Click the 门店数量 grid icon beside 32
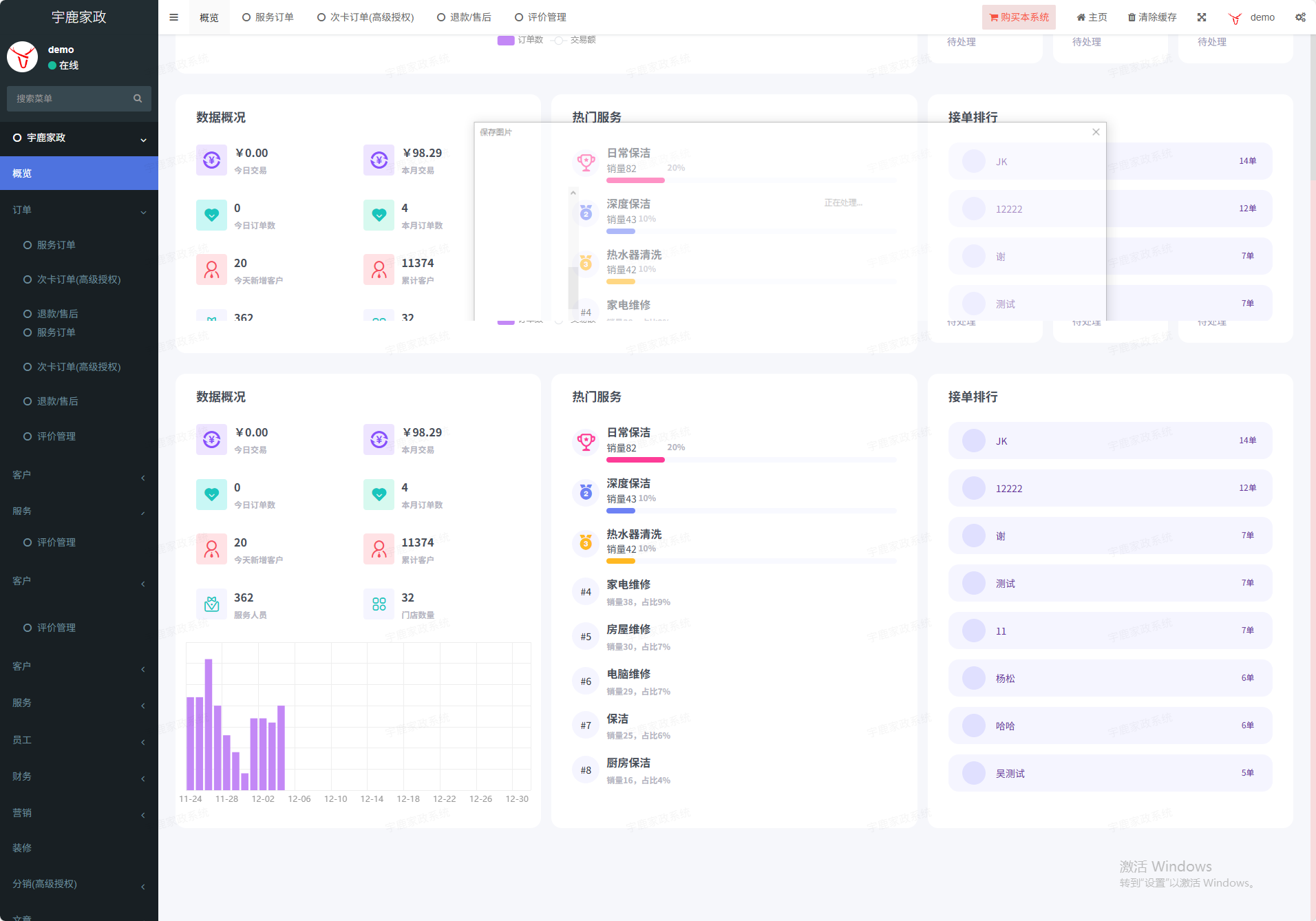The height and width of the screenshot is (921, 1316). tap(379, 604)
